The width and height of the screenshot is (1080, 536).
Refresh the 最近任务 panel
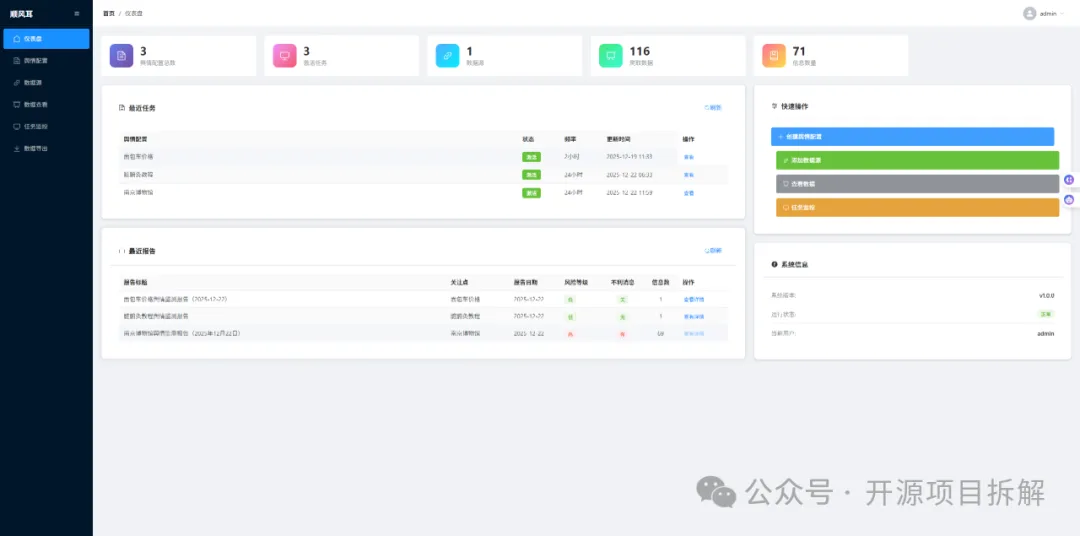713,108
